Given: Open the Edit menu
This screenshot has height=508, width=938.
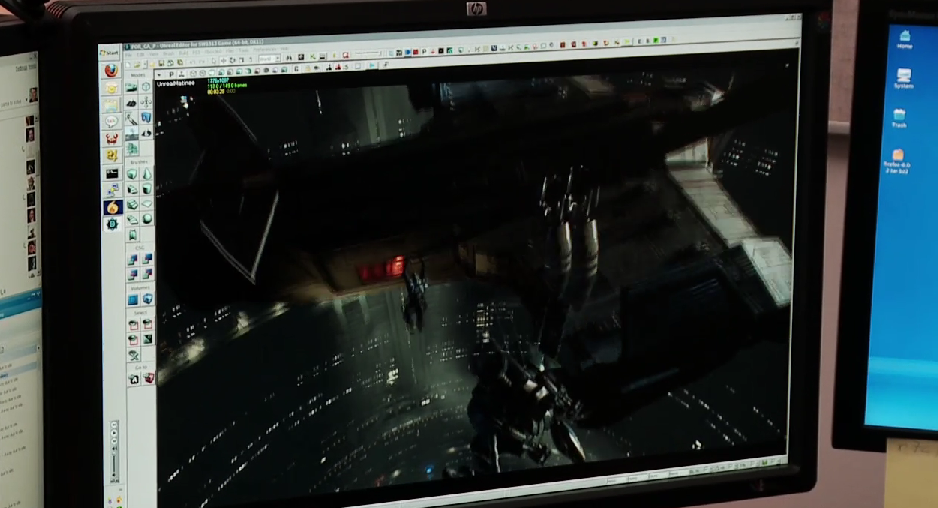Looking at the screenshot, I should point(141,55).
